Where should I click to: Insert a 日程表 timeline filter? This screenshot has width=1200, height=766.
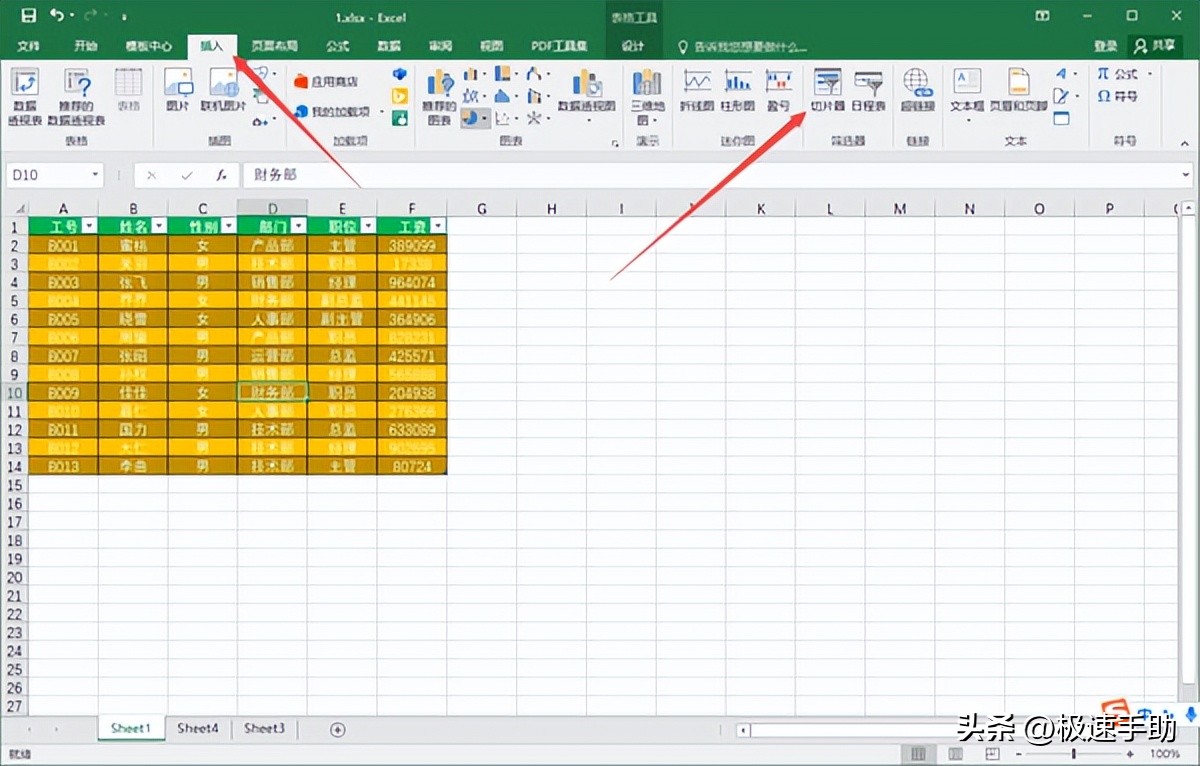coord(868,90)
